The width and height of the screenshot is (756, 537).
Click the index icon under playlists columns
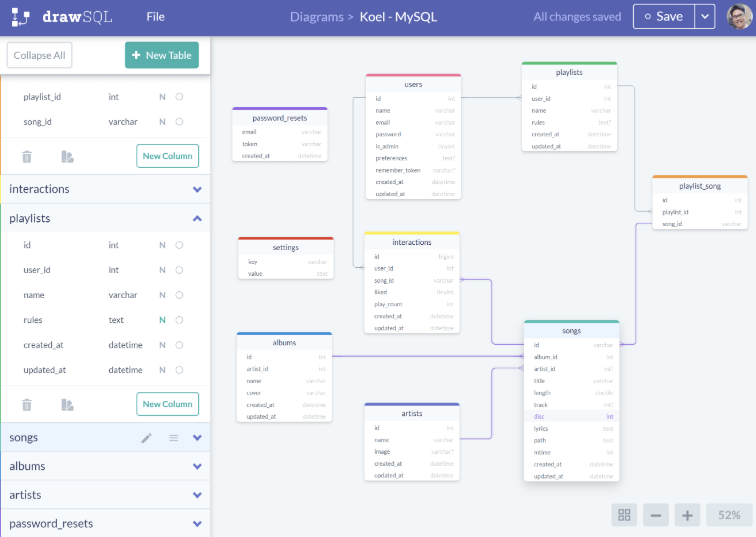[68, 405]
